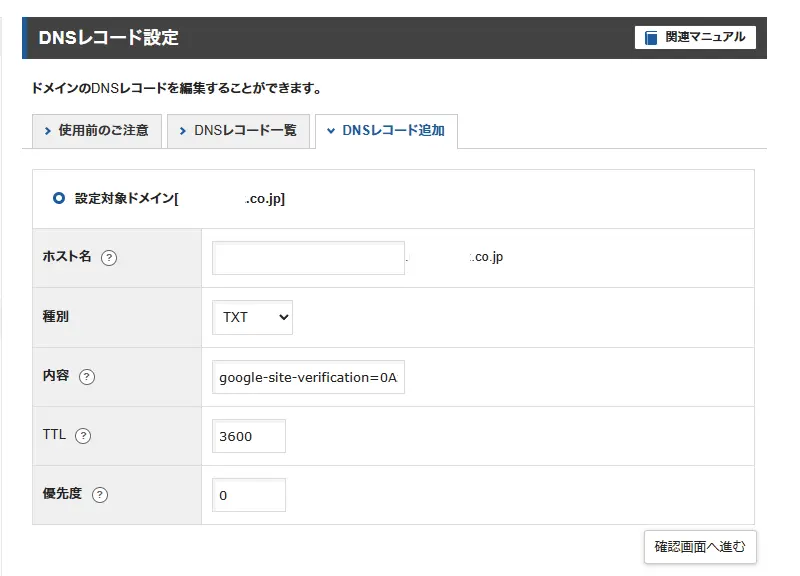Open the 関連マニュアル link
This screenshot has width=800, height=576.
695,37
